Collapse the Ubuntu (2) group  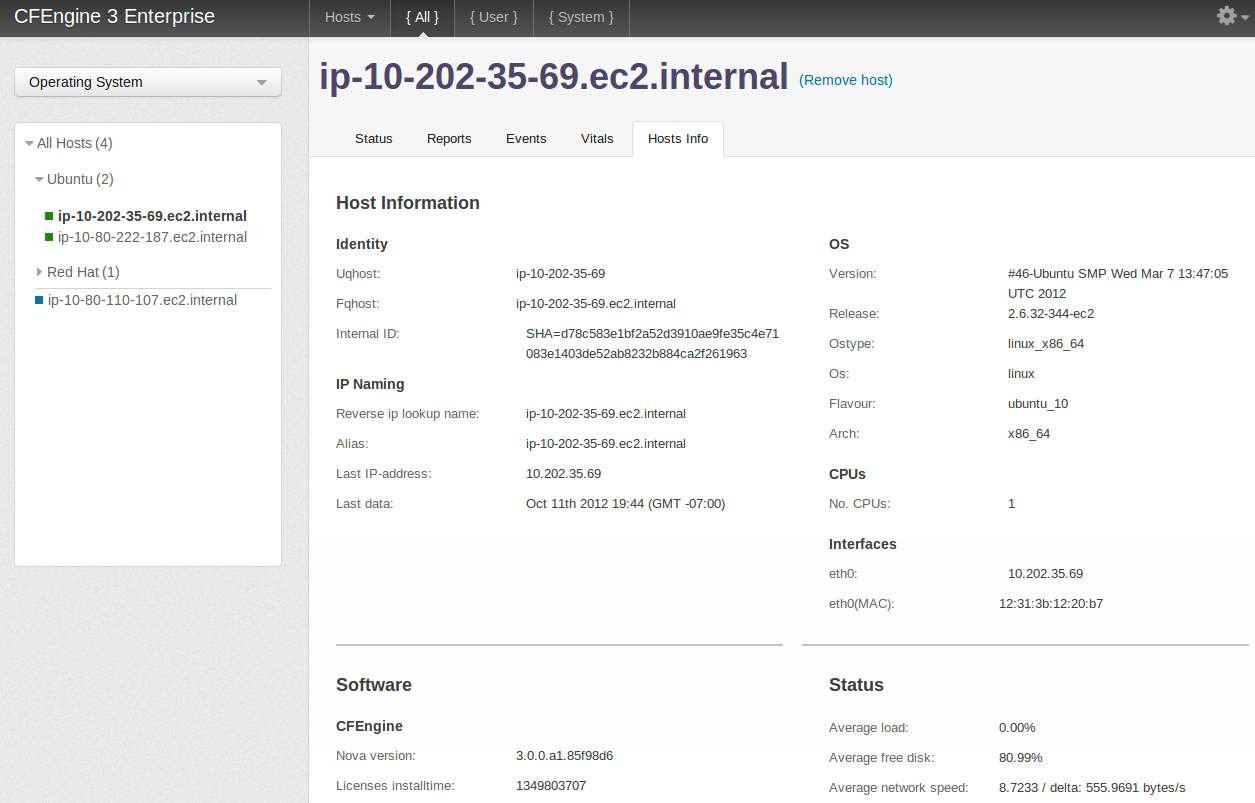[x=39, y=180]
